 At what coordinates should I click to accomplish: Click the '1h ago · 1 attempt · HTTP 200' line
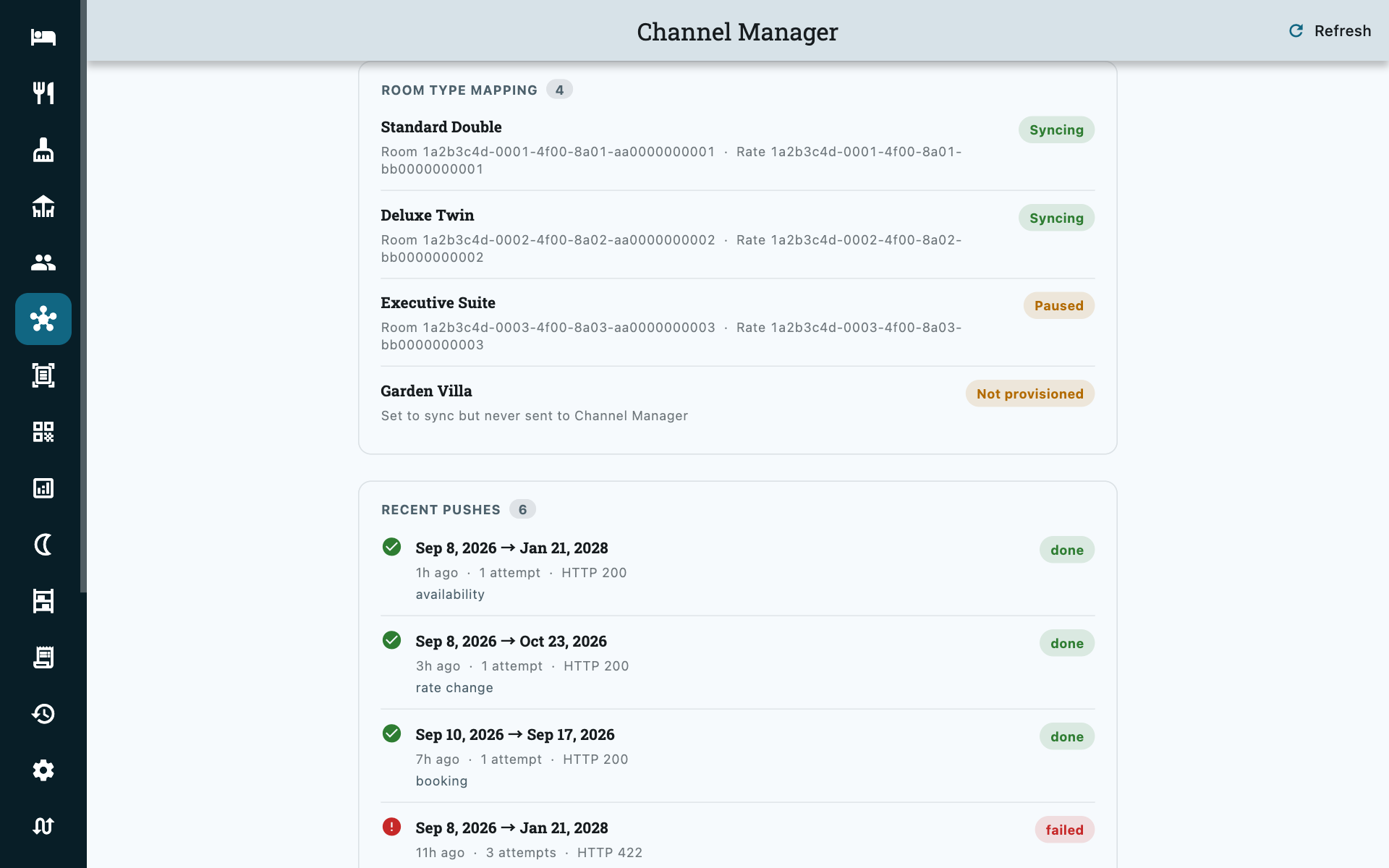click(x=521, y=573)
